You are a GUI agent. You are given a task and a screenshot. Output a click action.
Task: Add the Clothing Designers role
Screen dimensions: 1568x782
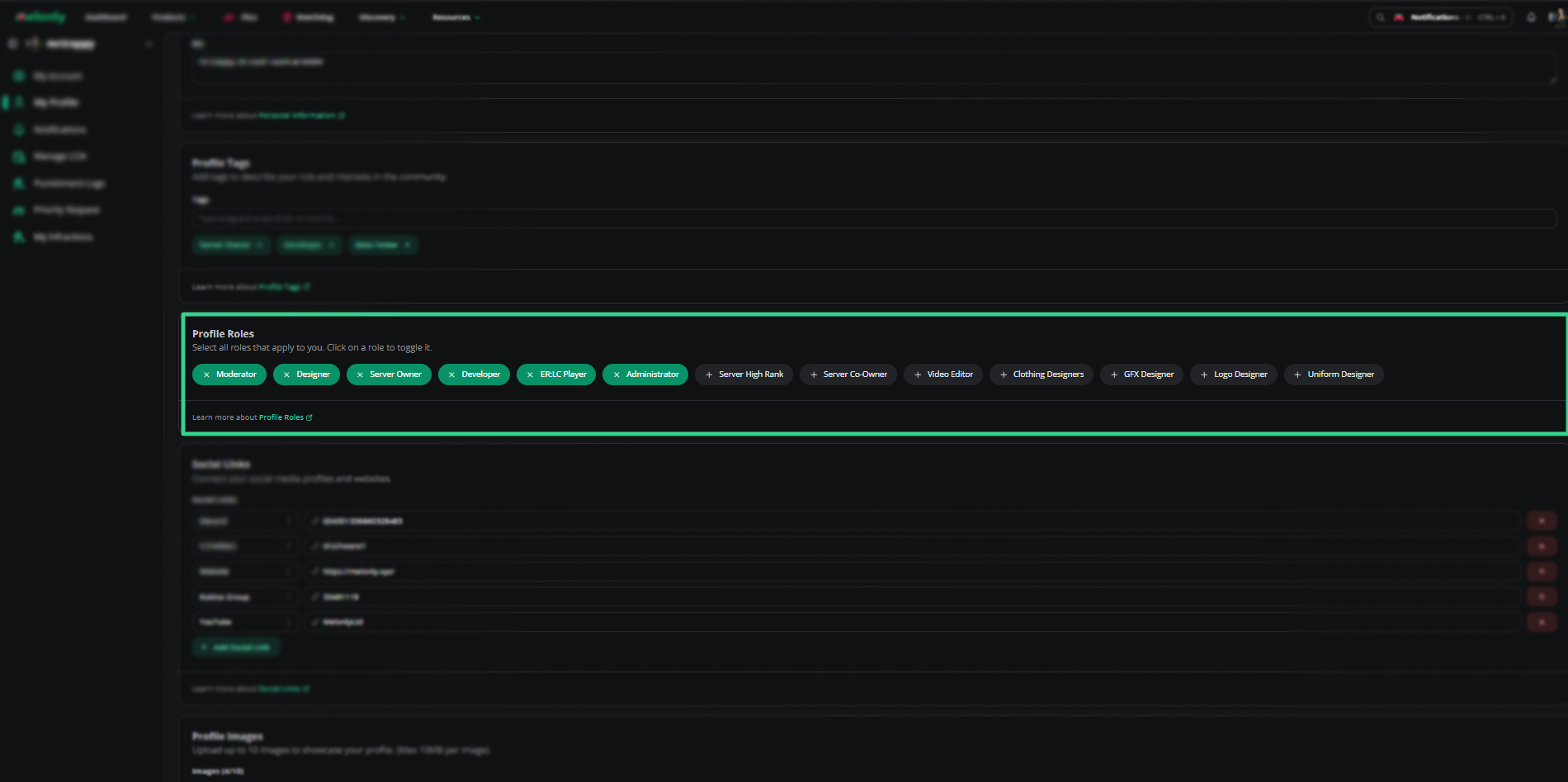[1041, 375]
